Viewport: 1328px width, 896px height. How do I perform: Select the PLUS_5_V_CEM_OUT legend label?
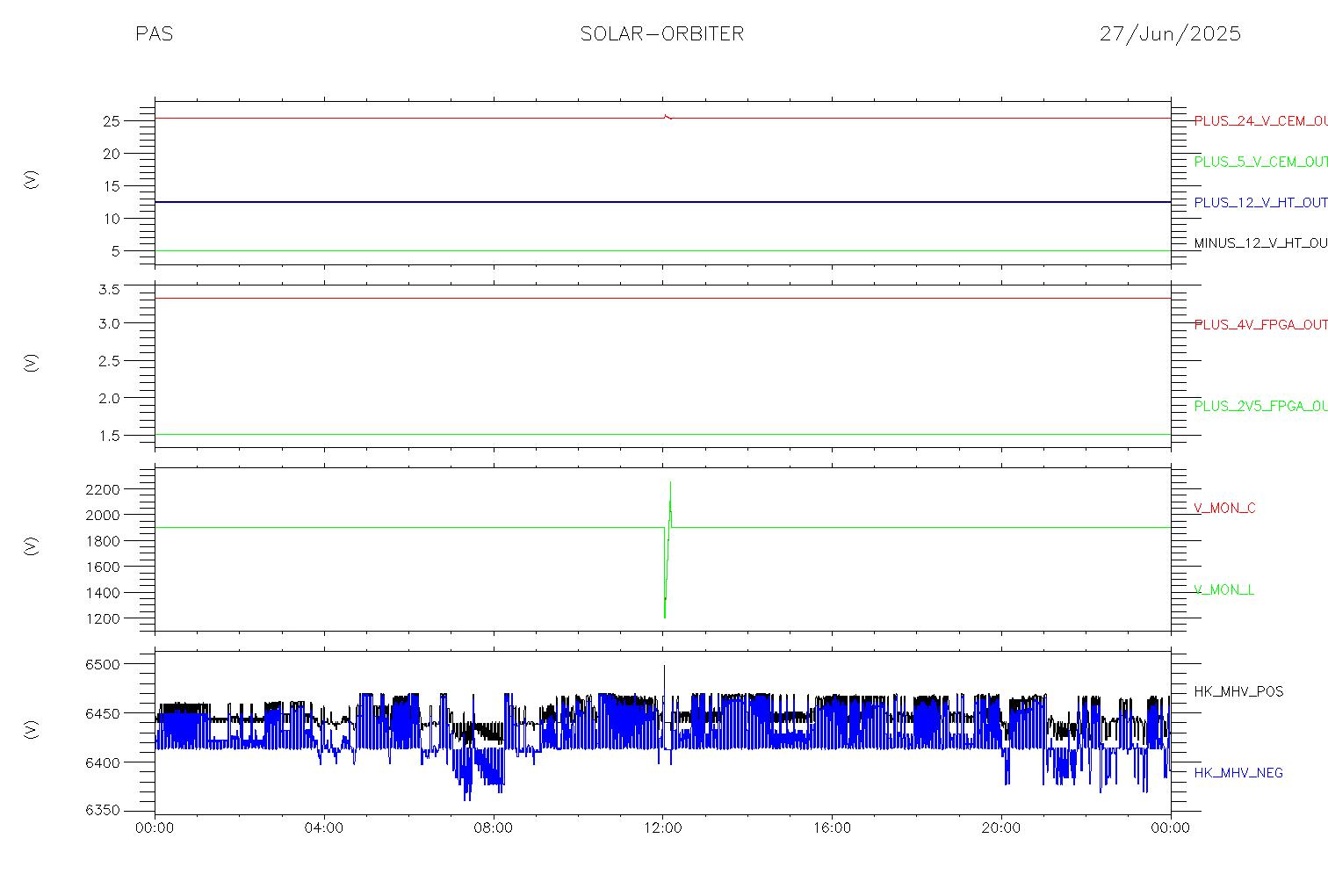pos(1260,162)
